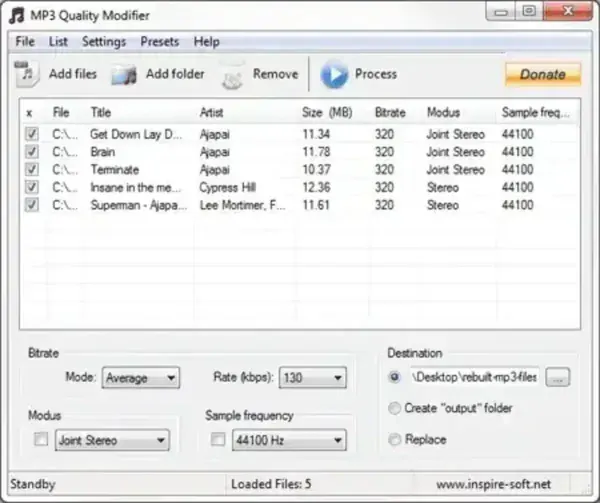The width and height of the screenshot is (600, 503).
Task: Open the Presets menu
Action: coord(160,41)
